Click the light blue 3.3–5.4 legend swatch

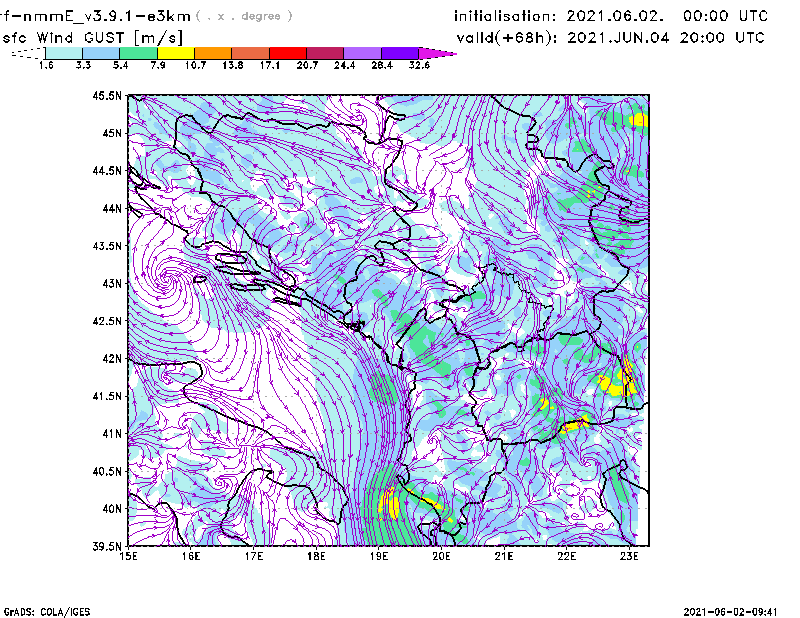click(101, 53)
